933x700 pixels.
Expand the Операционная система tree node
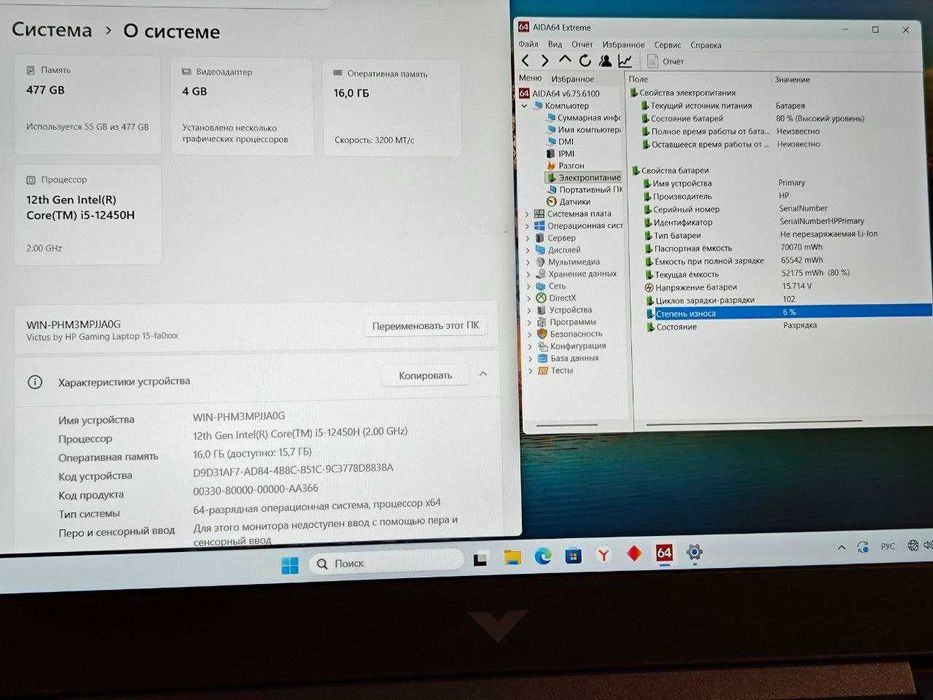pos(528,226)
